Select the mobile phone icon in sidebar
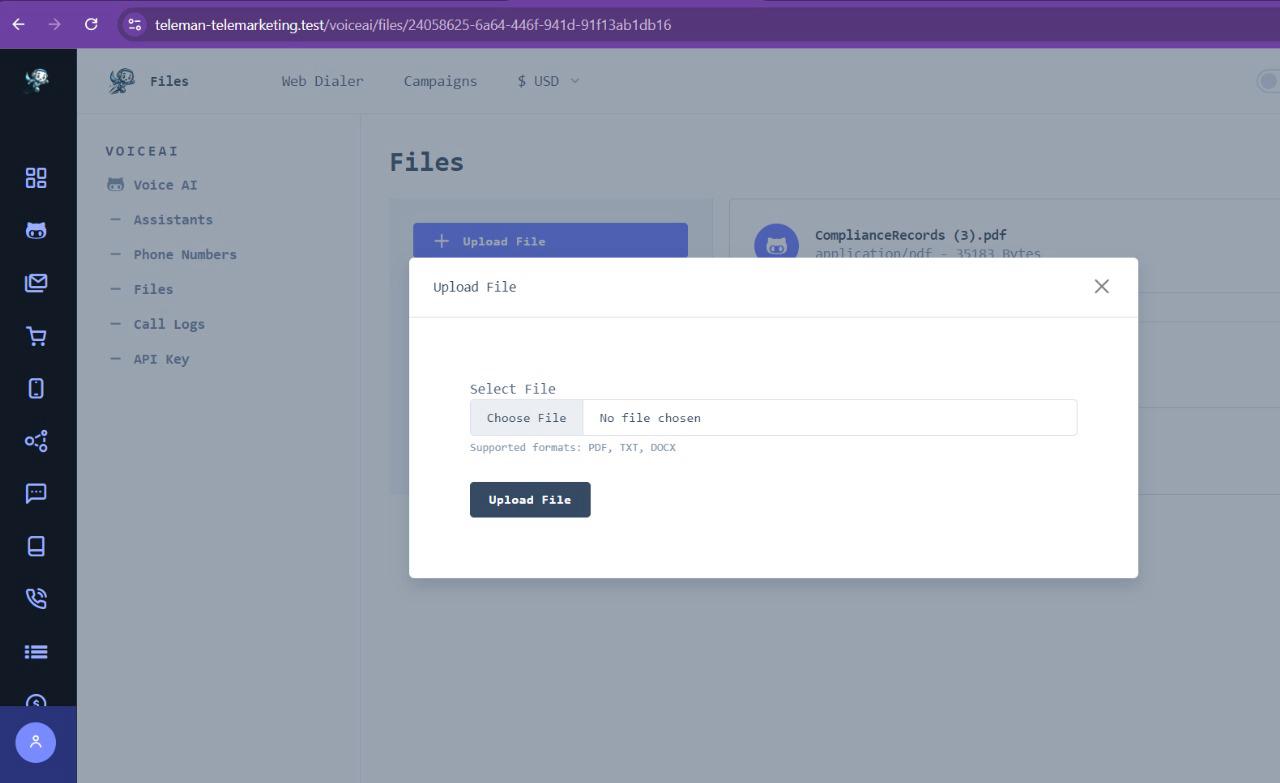1280x783 pixels. tap(36, 388)
